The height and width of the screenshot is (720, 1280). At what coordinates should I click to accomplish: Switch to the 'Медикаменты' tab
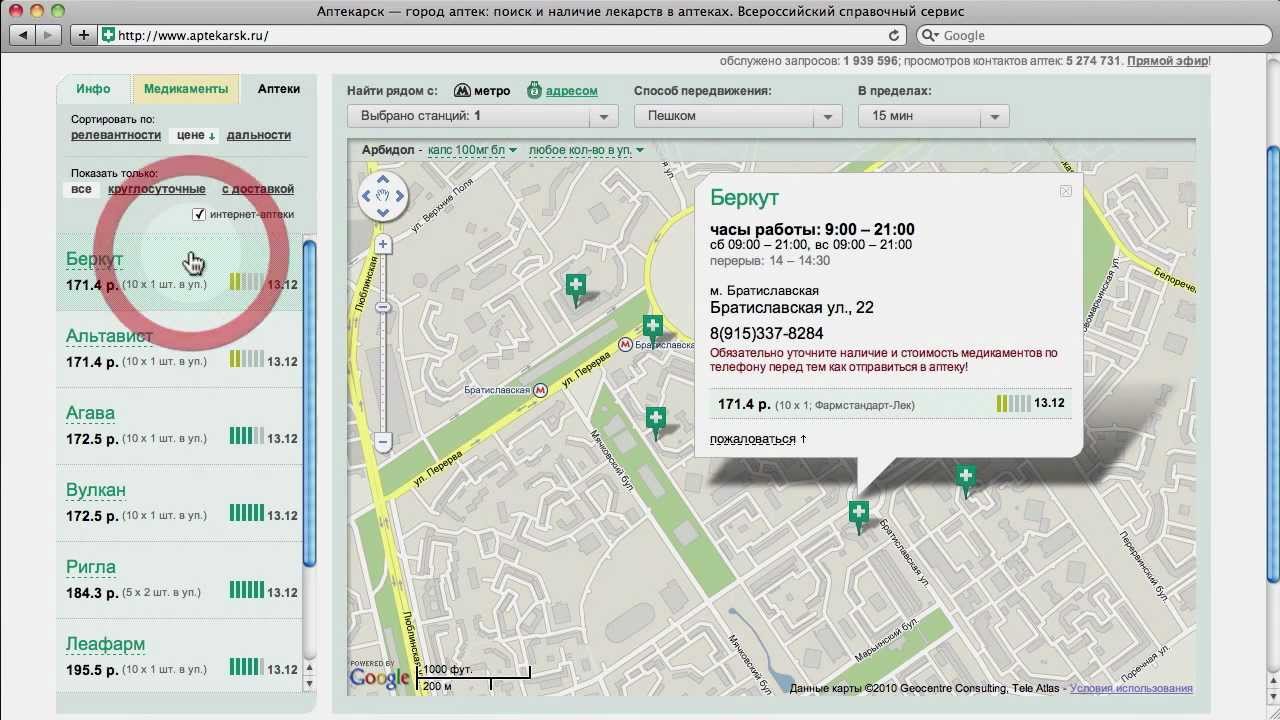click(x=186, y=89)
